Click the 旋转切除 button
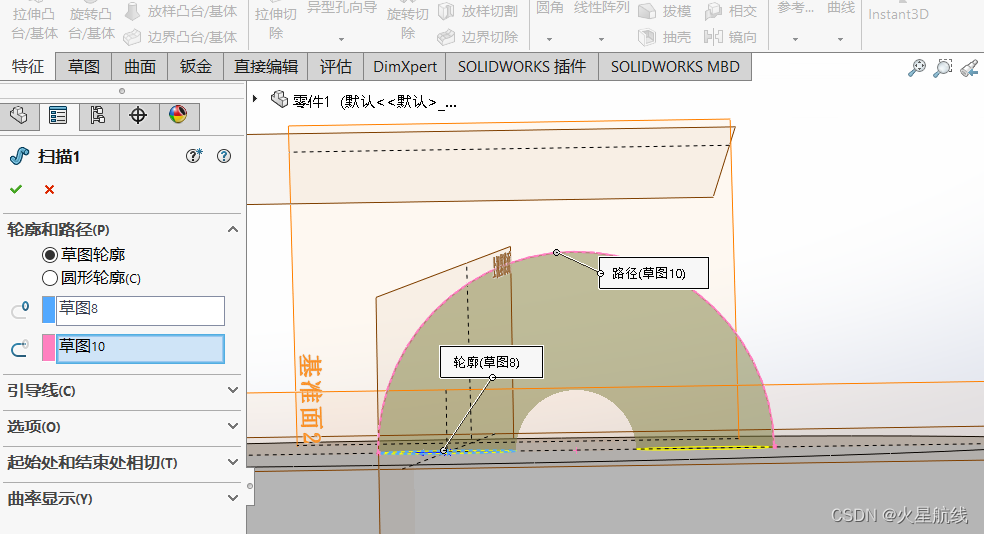Viewport: 984px width, 534px height. click(408, 23)
